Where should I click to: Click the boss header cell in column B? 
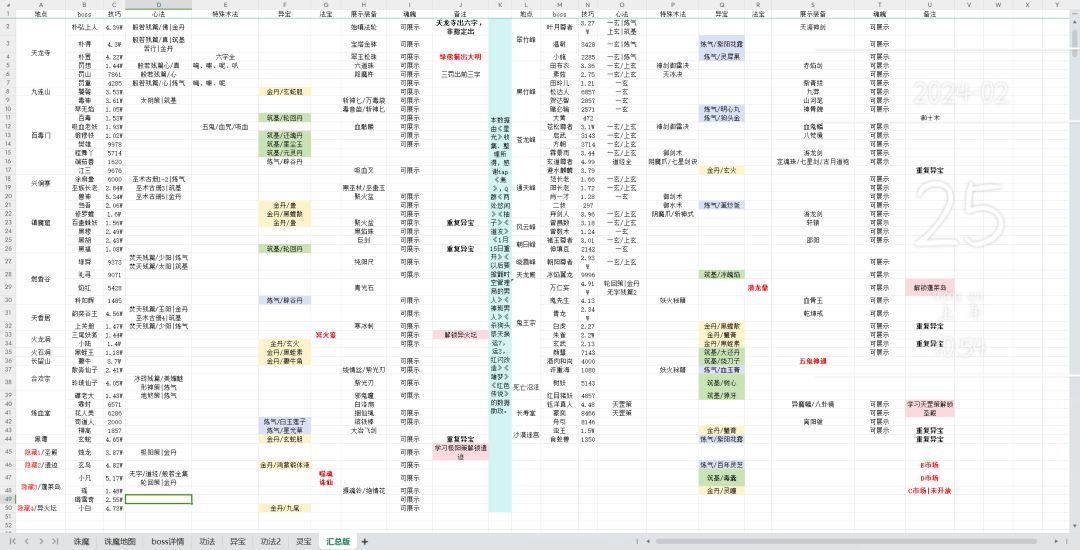click(85, 14)
